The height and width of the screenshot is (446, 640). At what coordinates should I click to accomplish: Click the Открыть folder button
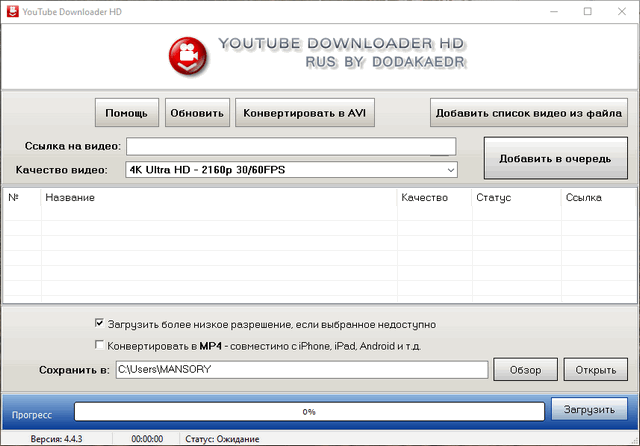click(596, 370)
